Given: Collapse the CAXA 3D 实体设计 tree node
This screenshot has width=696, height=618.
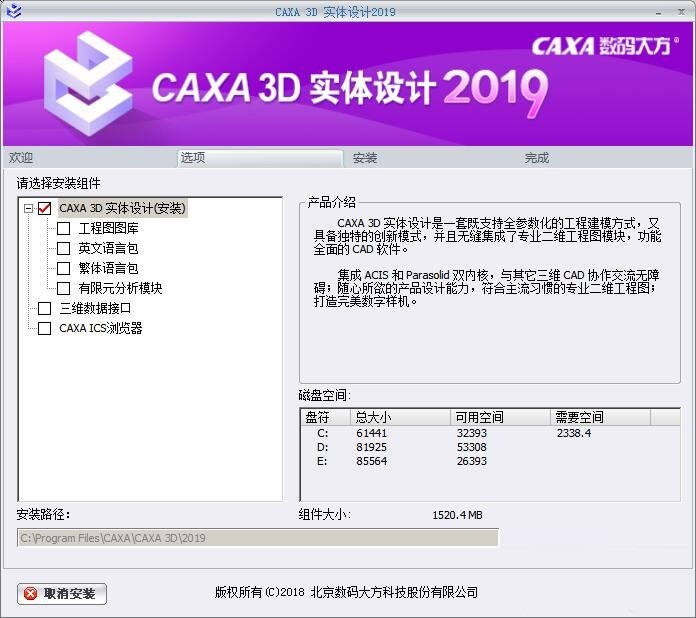Looking at the screenshot, I should (x=28, y=208).
